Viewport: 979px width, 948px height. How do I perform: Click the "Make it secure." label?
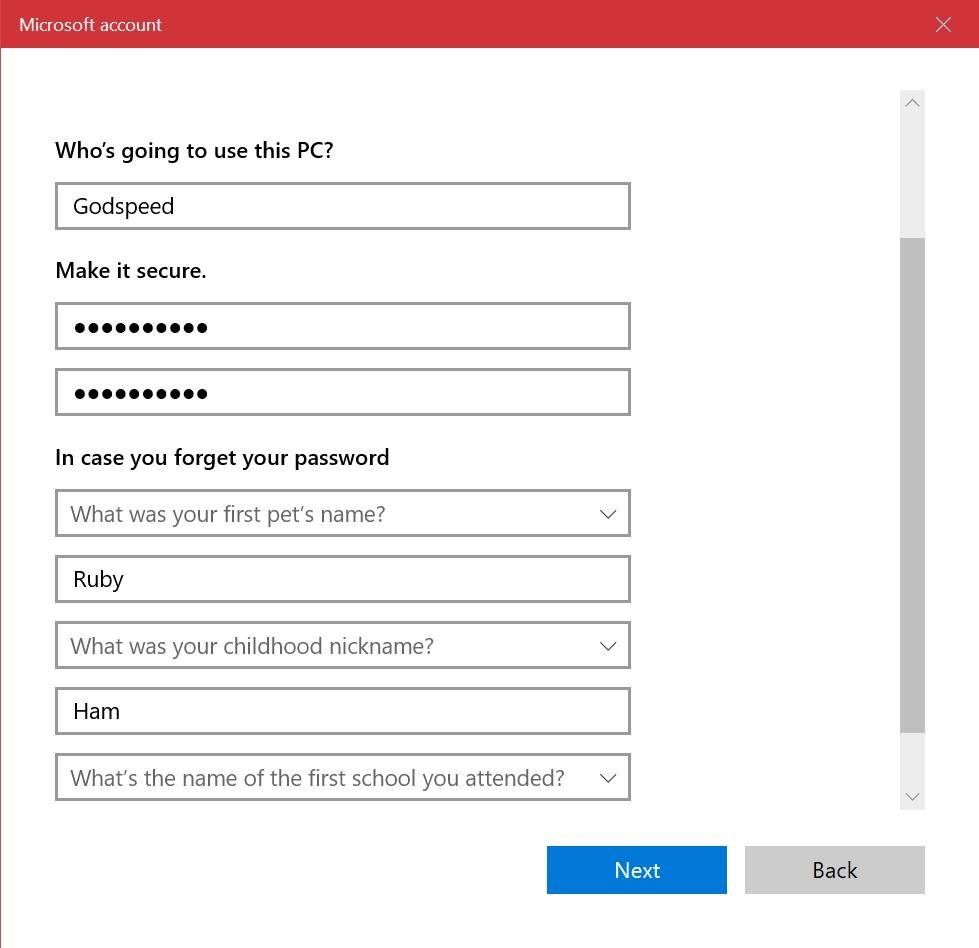click(x=130, y=270)
